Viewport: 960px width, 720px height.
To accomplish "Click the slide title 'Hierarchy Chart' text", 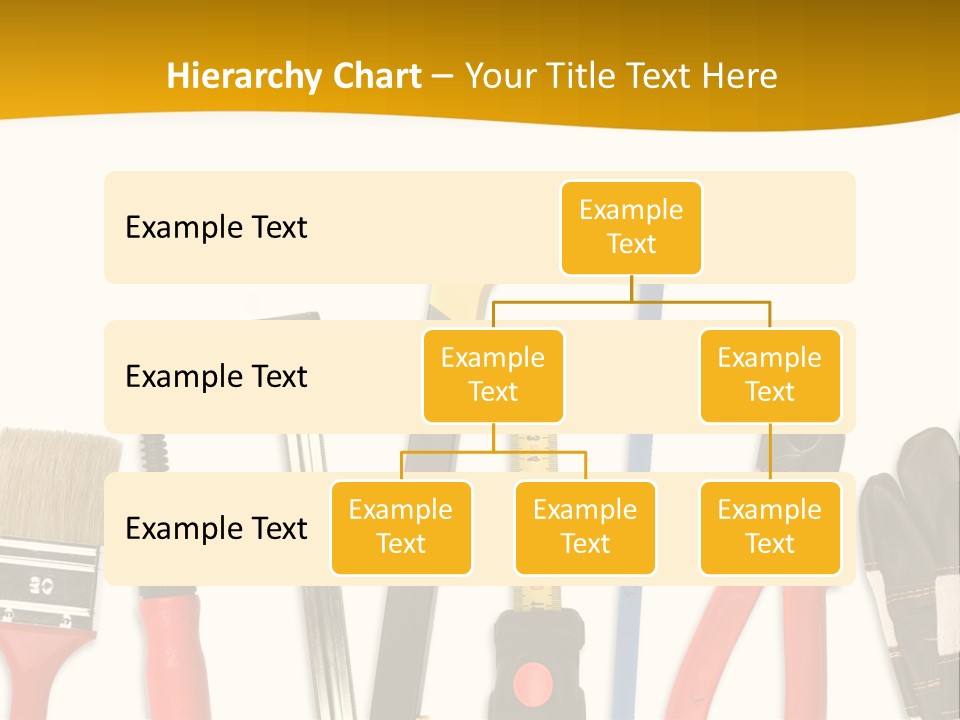I will 294,76.
